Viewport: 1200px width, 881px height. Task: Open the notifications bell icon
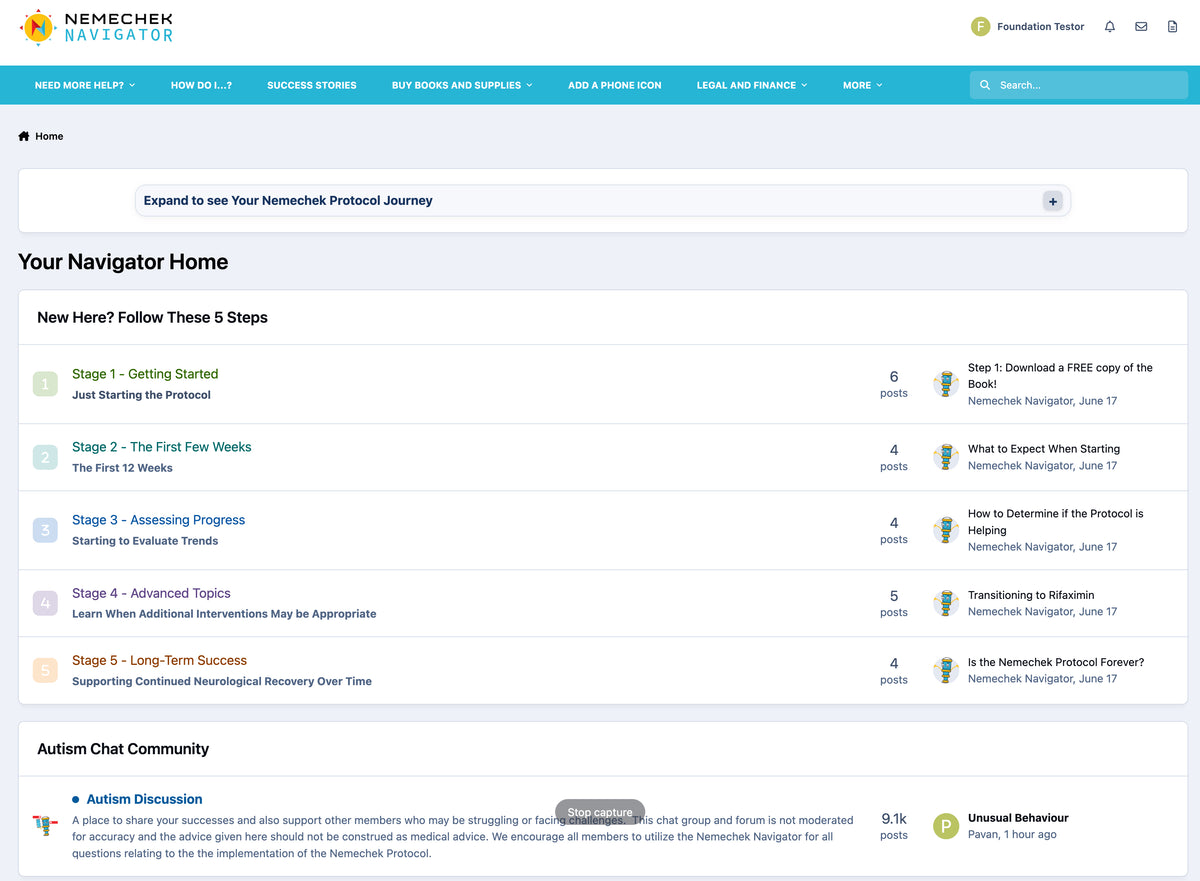(x=1110, y=27)
